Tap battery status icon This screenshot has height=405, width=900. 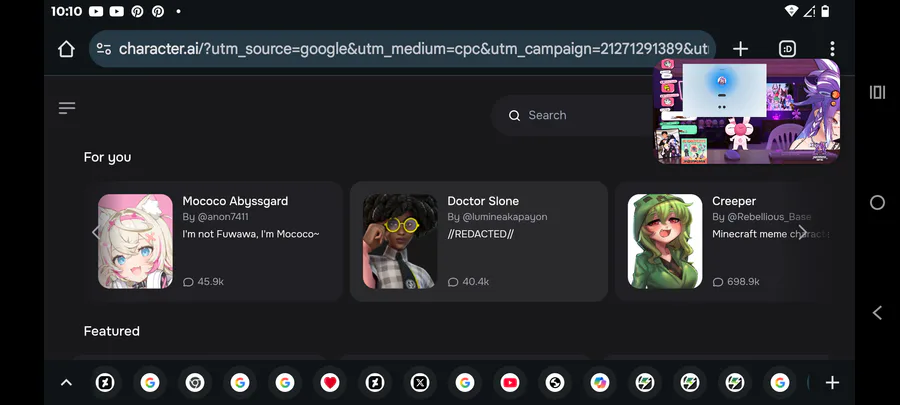825,11
